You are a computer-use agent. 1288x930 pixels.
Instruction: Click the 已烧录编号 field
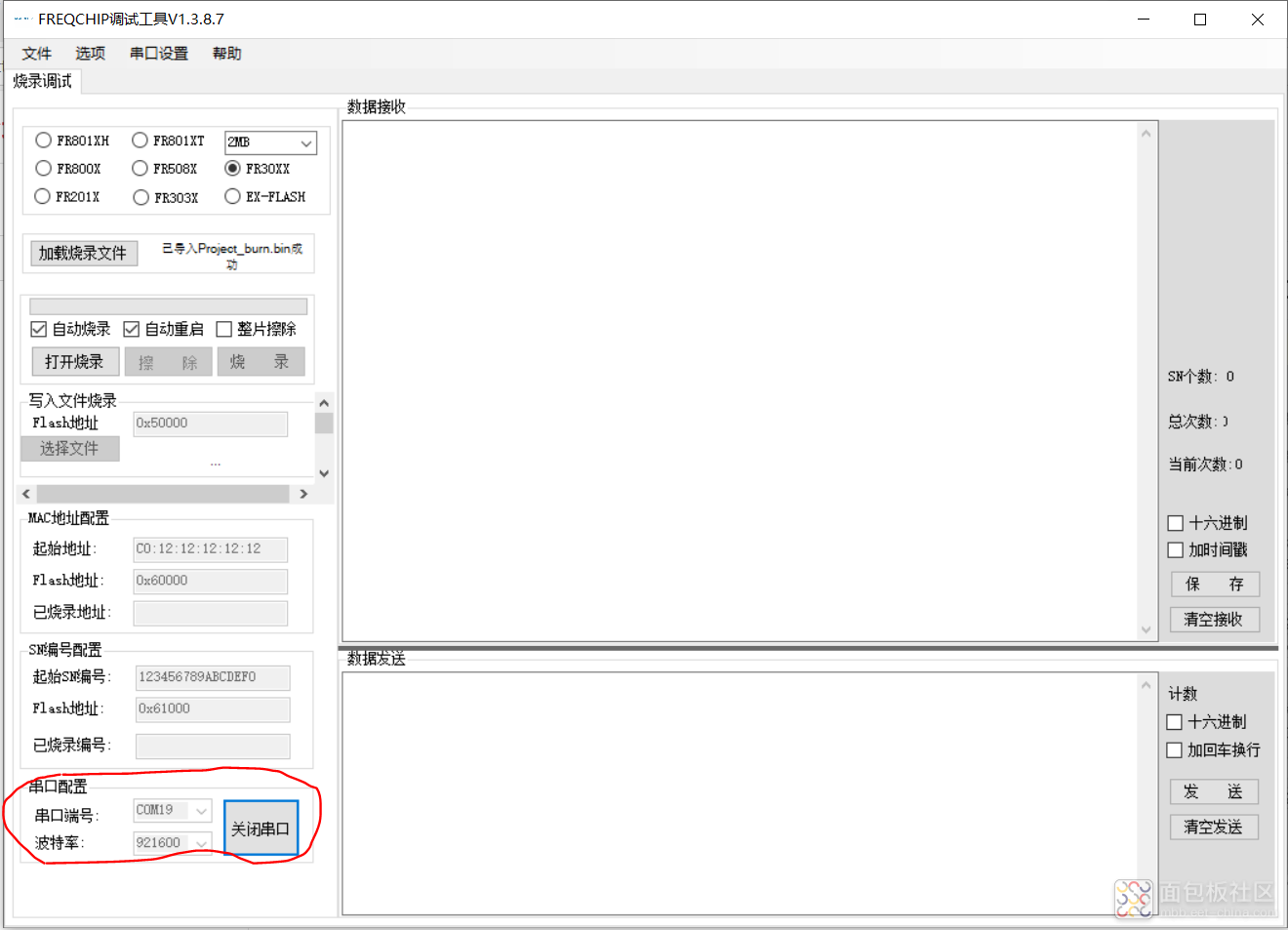tap(213, 747)
